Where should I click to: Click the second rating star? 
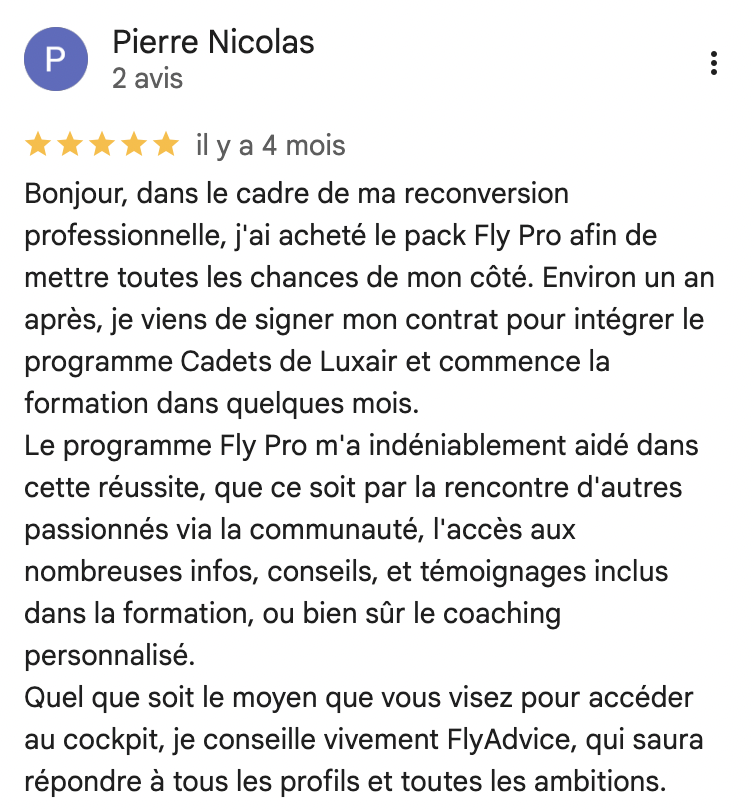coord(70,146)
